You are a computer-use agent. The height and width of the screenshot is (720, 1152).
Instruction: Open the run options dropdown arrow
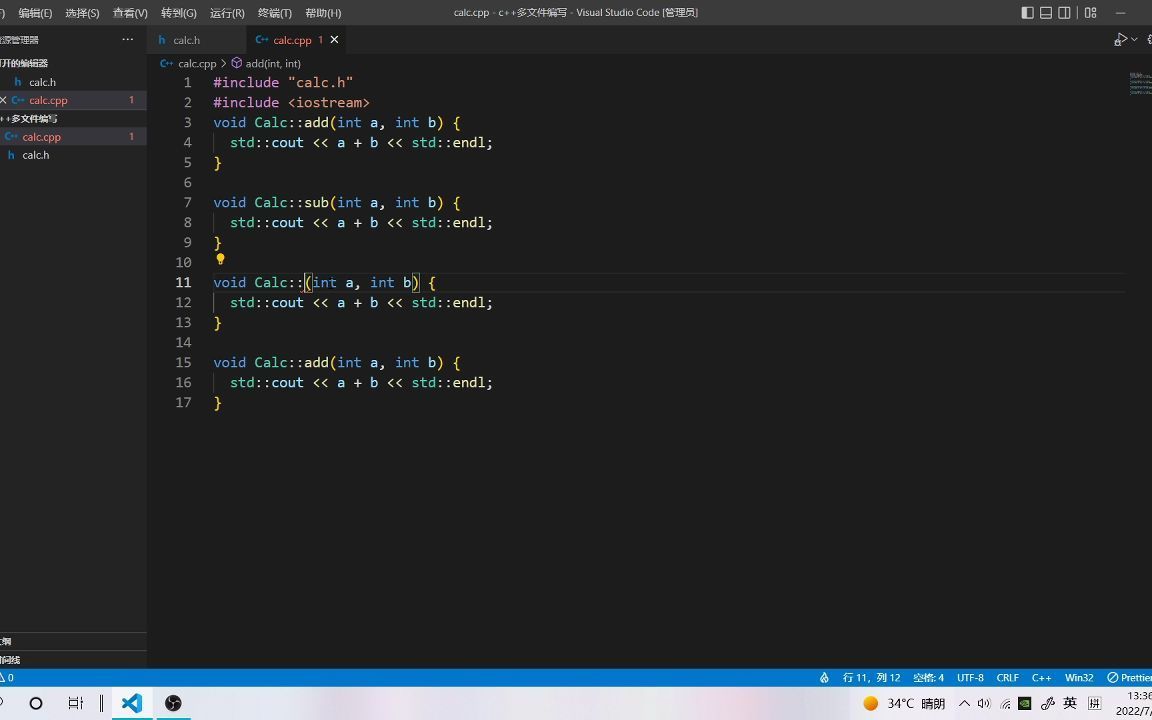point(1135,40)
